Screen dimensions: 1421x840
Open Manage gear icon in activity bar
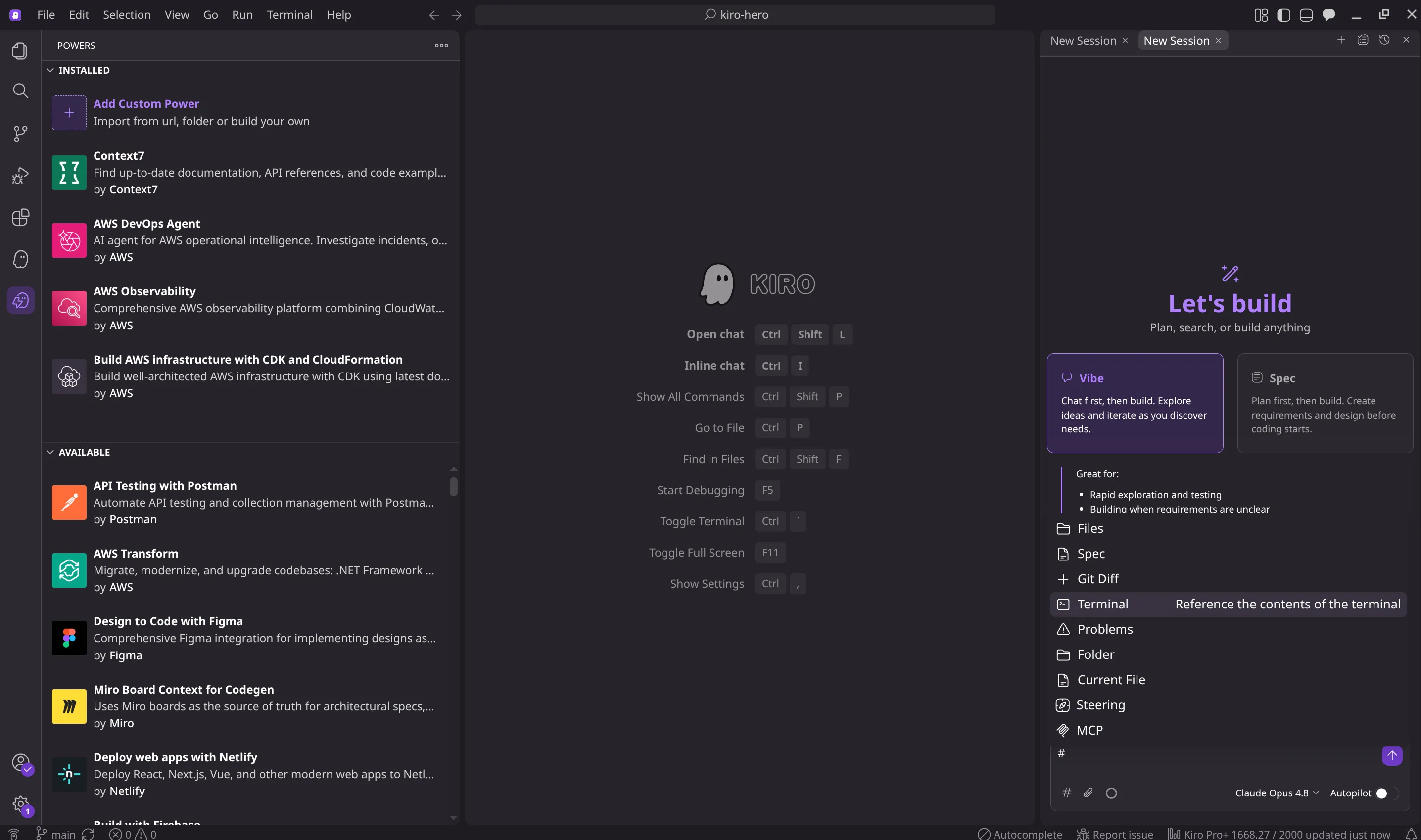(20, 804)
